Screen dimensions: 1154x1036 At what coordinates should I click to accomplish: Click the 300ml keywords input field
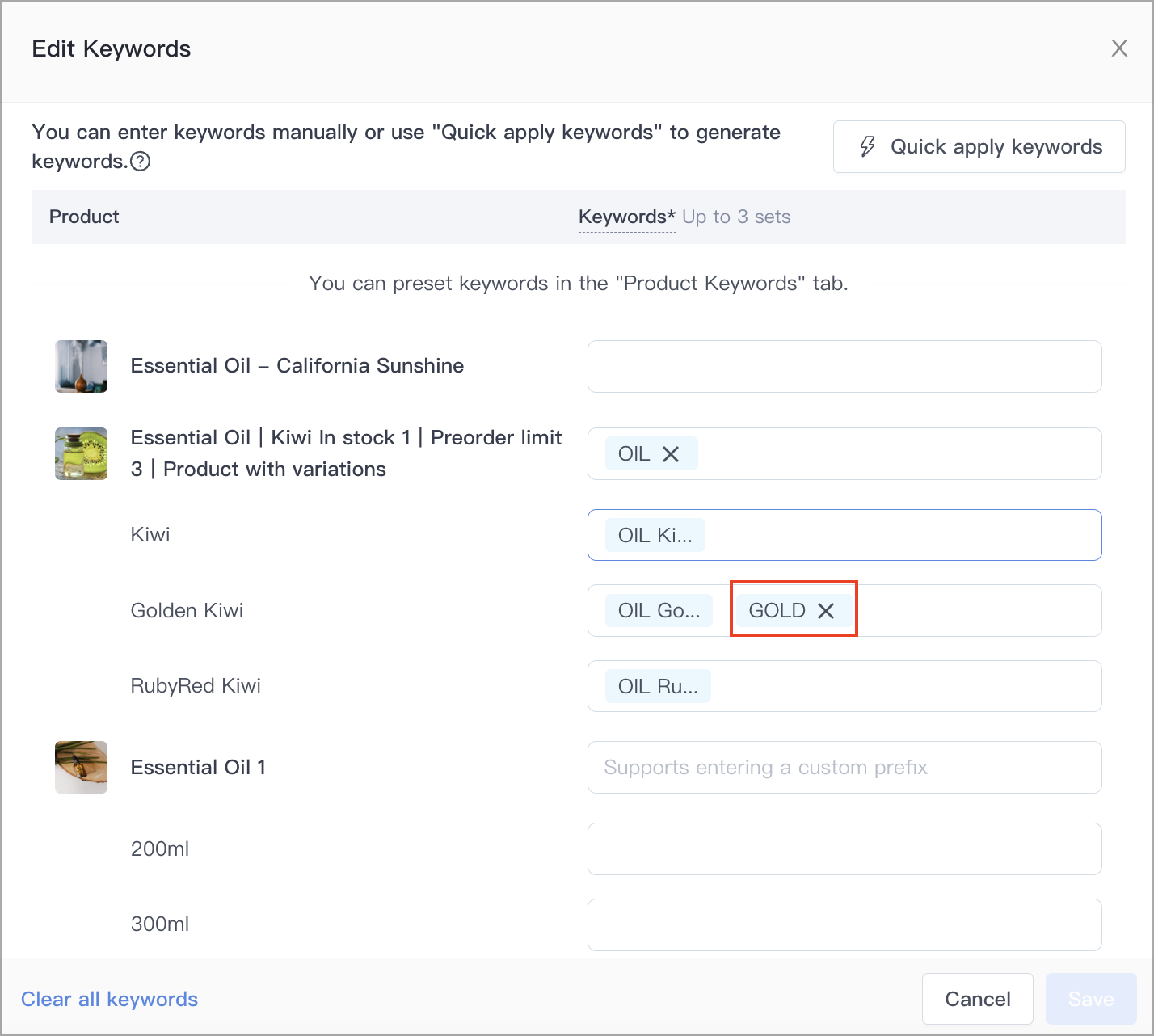tap(844, 924)
